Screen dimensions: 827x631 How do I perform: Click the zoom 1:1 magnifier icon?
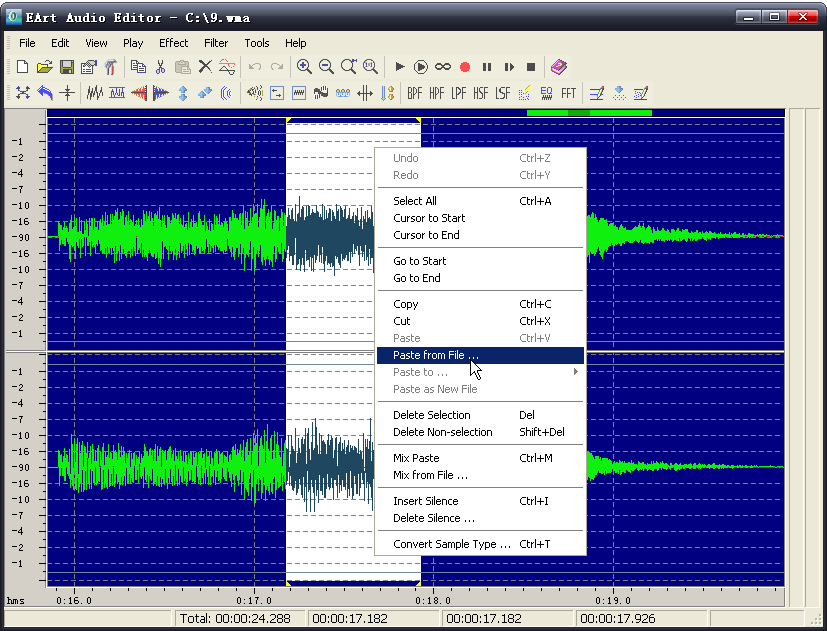coord(370,67)
